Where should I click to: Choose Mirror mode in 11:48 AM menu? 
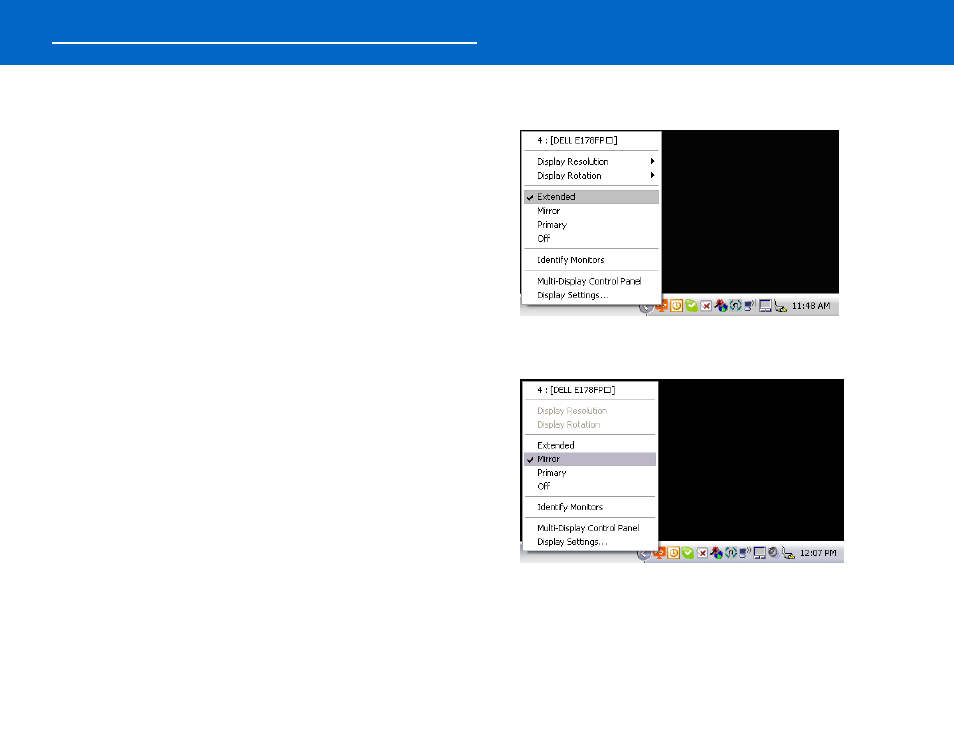pos(591,211)
